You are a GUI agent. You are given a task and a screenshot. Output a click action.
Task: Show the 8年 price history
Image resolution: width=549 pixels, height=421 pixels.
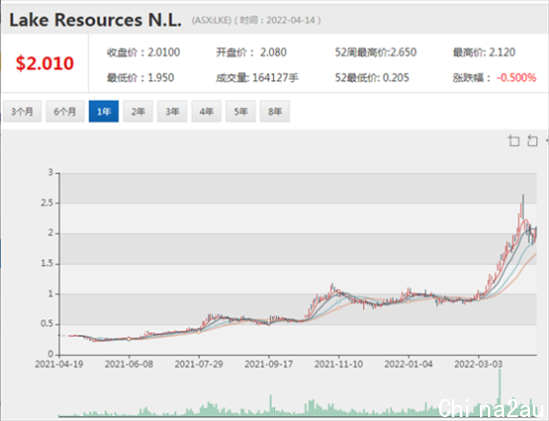click(275, 111)
